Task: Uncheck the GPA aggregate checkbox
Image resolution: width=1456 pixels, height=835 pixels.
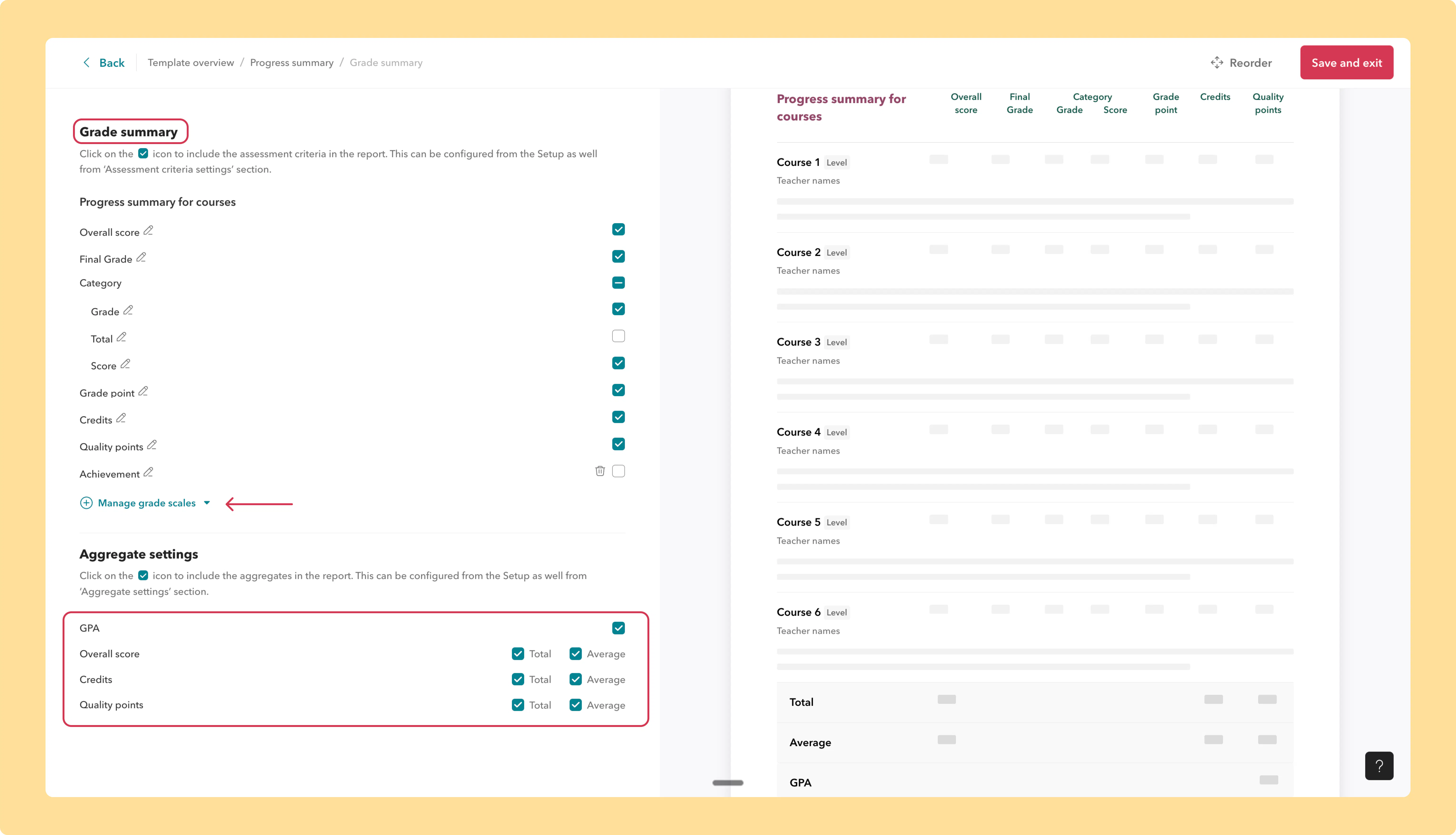Action: pos(618,628)
